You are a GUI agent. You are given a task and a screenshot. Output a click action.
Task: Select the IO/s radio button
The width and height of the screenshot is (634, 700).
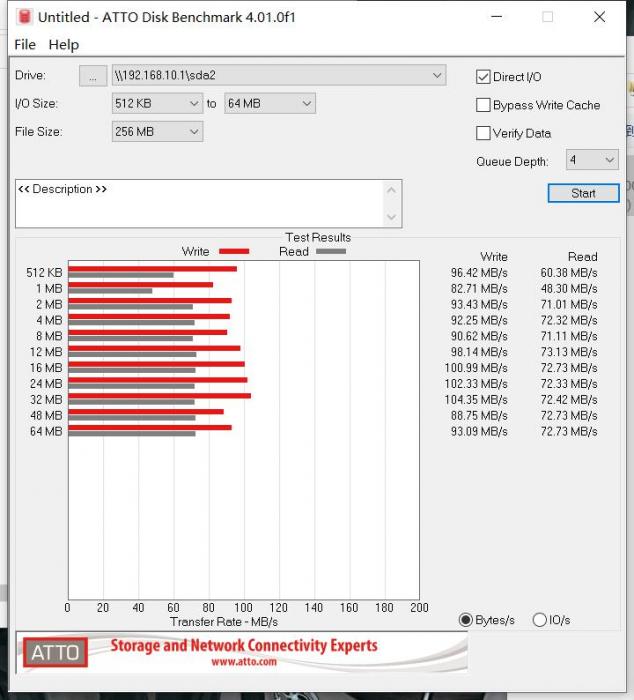(539, 620)
